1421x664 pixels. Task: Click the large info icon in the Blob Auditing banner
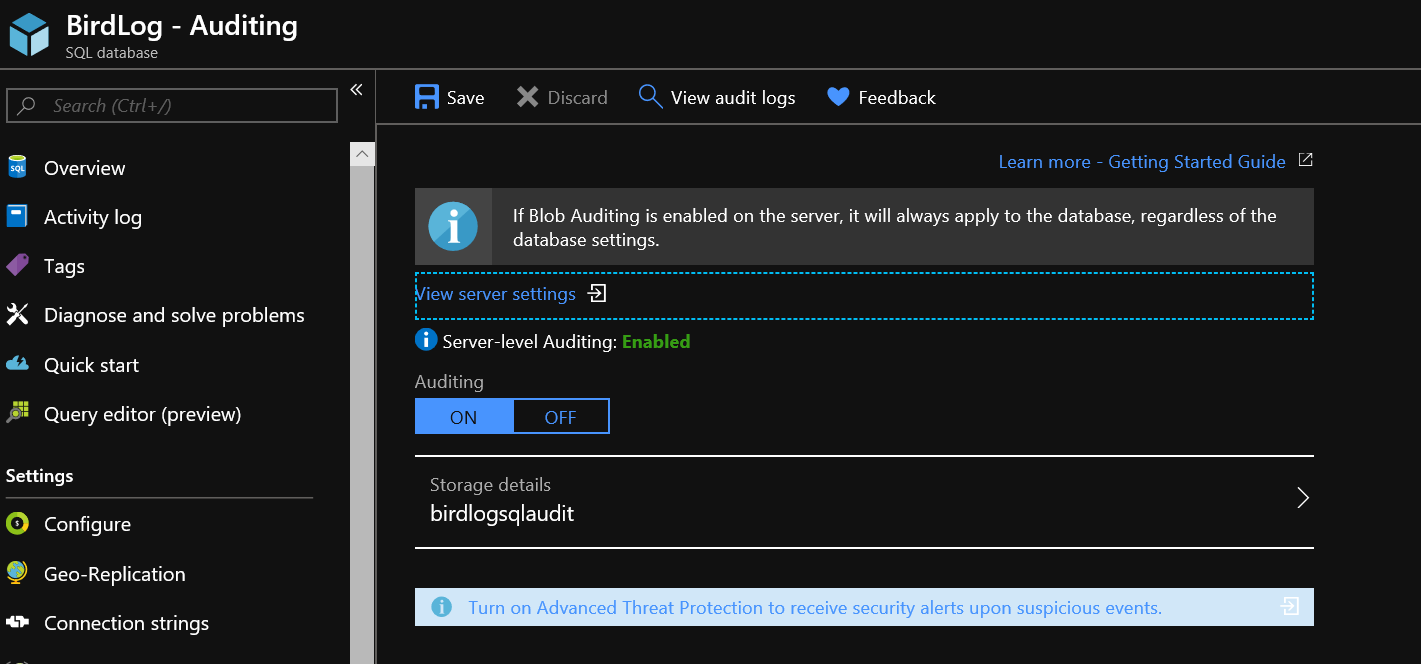pyautogui.click(x=453, y=226)
